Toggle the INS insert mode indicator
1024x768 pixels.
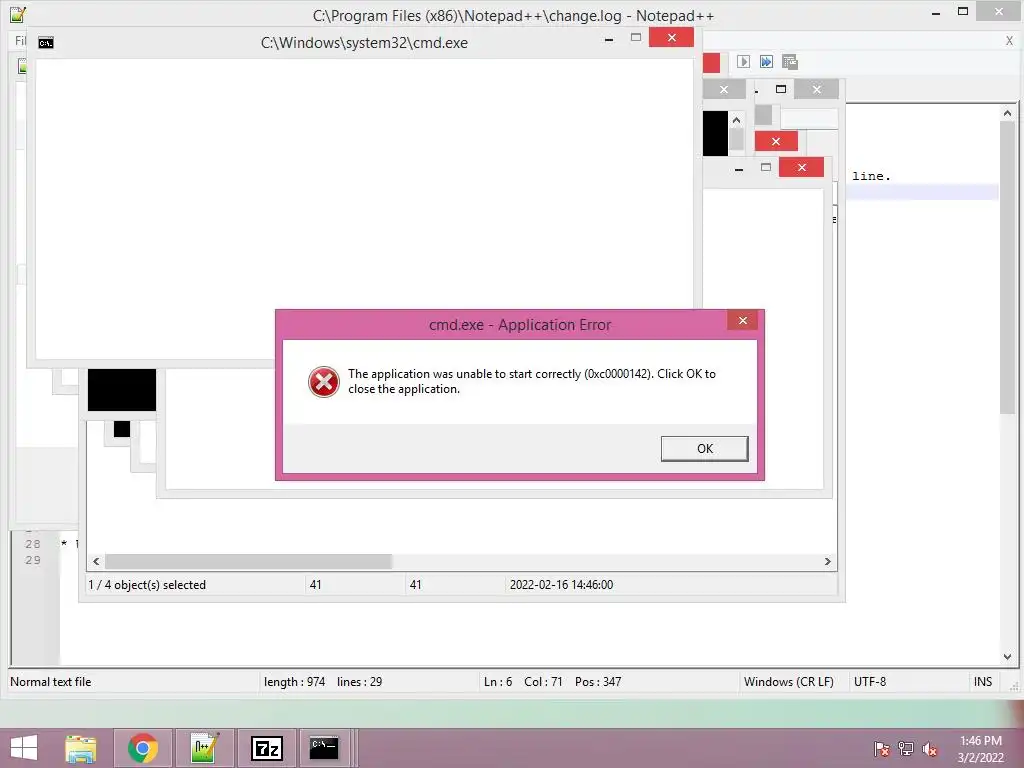tap(982, 682)
